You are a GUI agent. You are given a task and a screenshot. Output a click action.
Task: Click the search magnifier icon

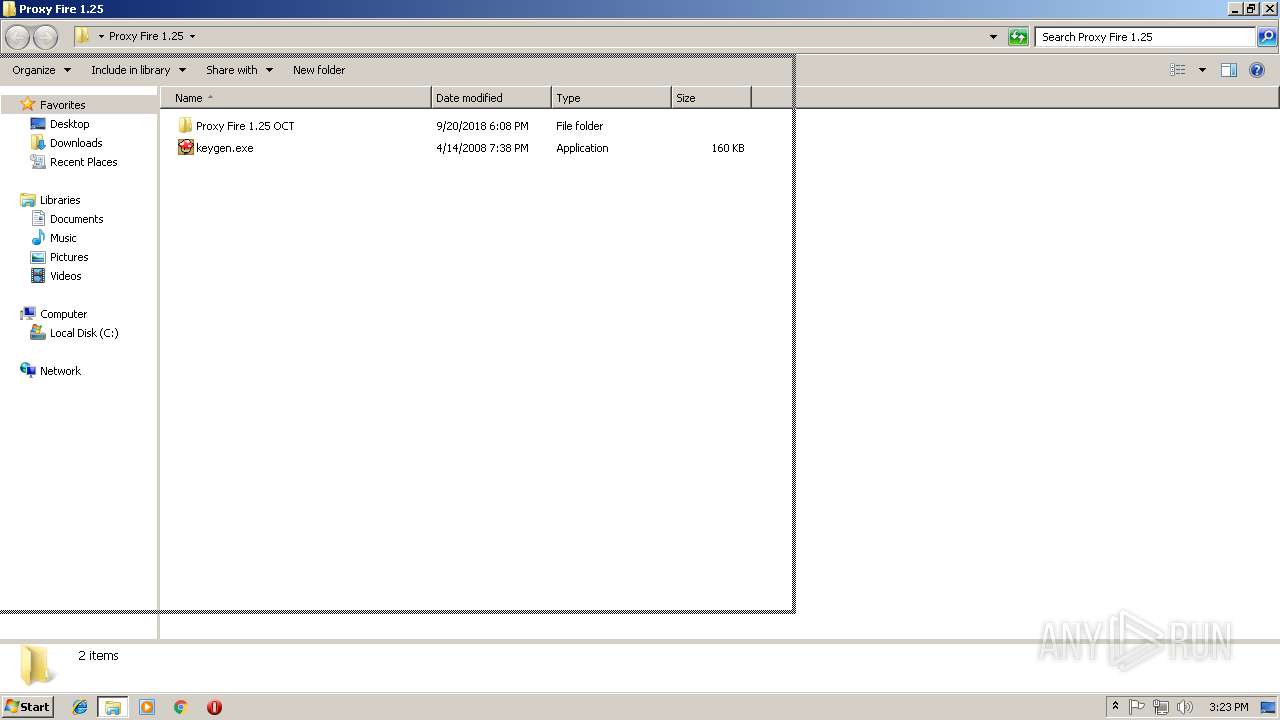point(1267,37)
